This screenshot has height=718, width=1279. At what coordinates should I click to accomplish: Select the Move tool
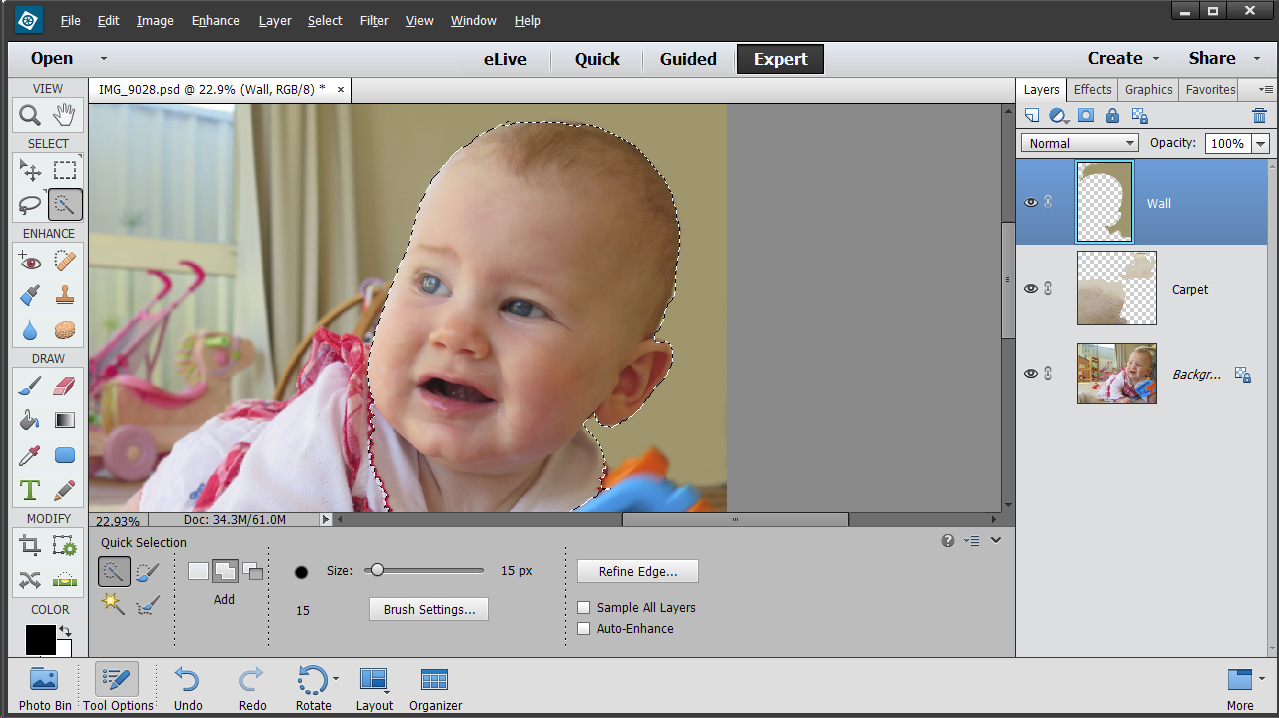click(x=30, y=170)
